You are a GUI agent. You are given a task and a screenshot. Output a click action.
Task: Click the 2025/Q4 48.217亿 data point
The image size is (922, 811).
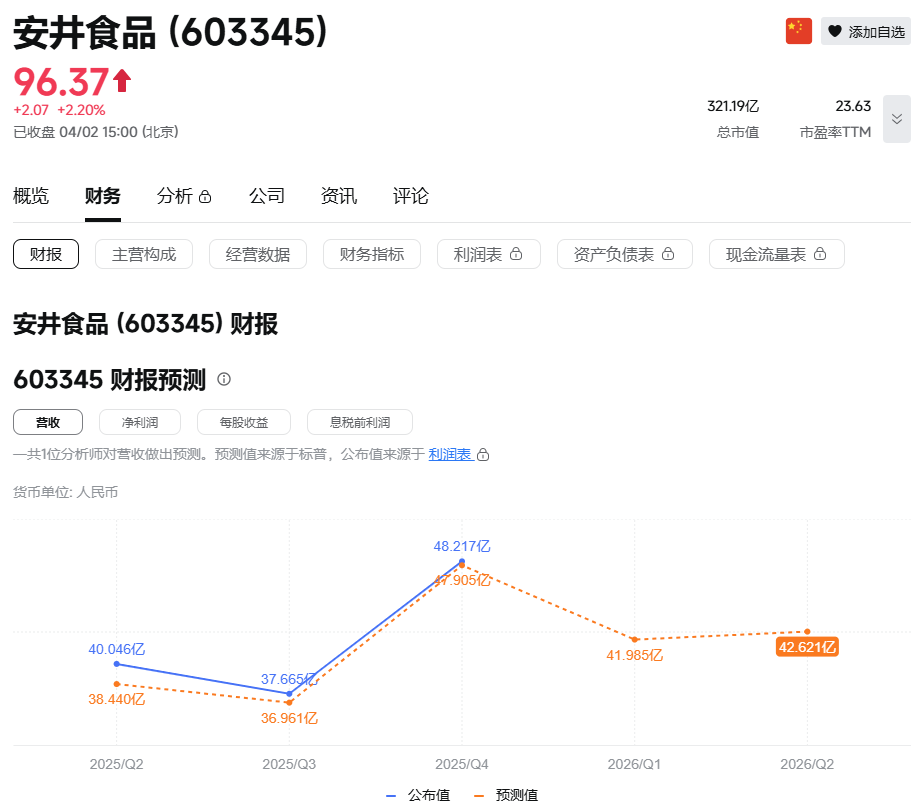click(x=462, y=563)
